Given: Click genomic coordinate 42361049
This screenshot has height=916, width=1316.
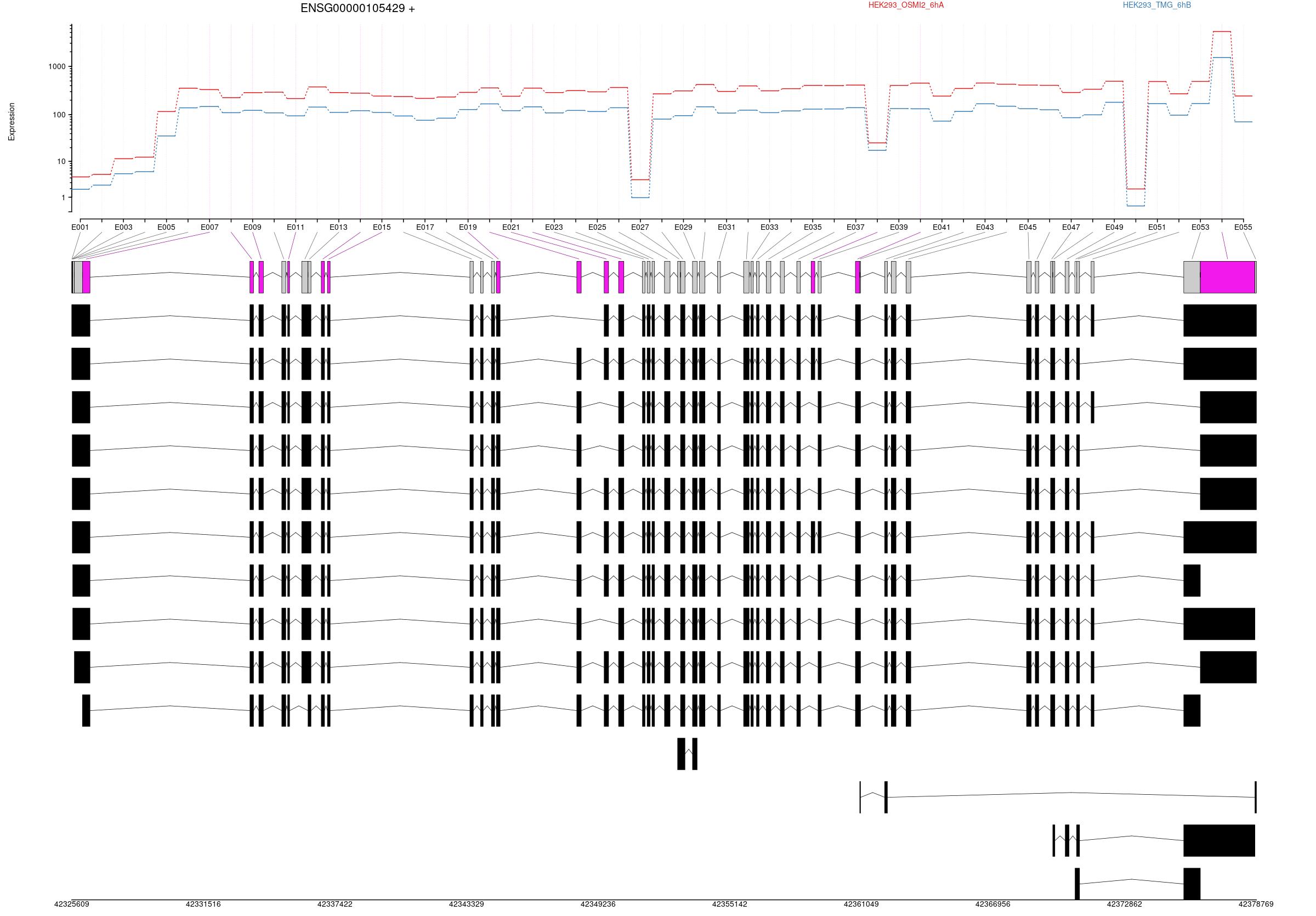Looking at the screenshot, I should click(861, 904).
